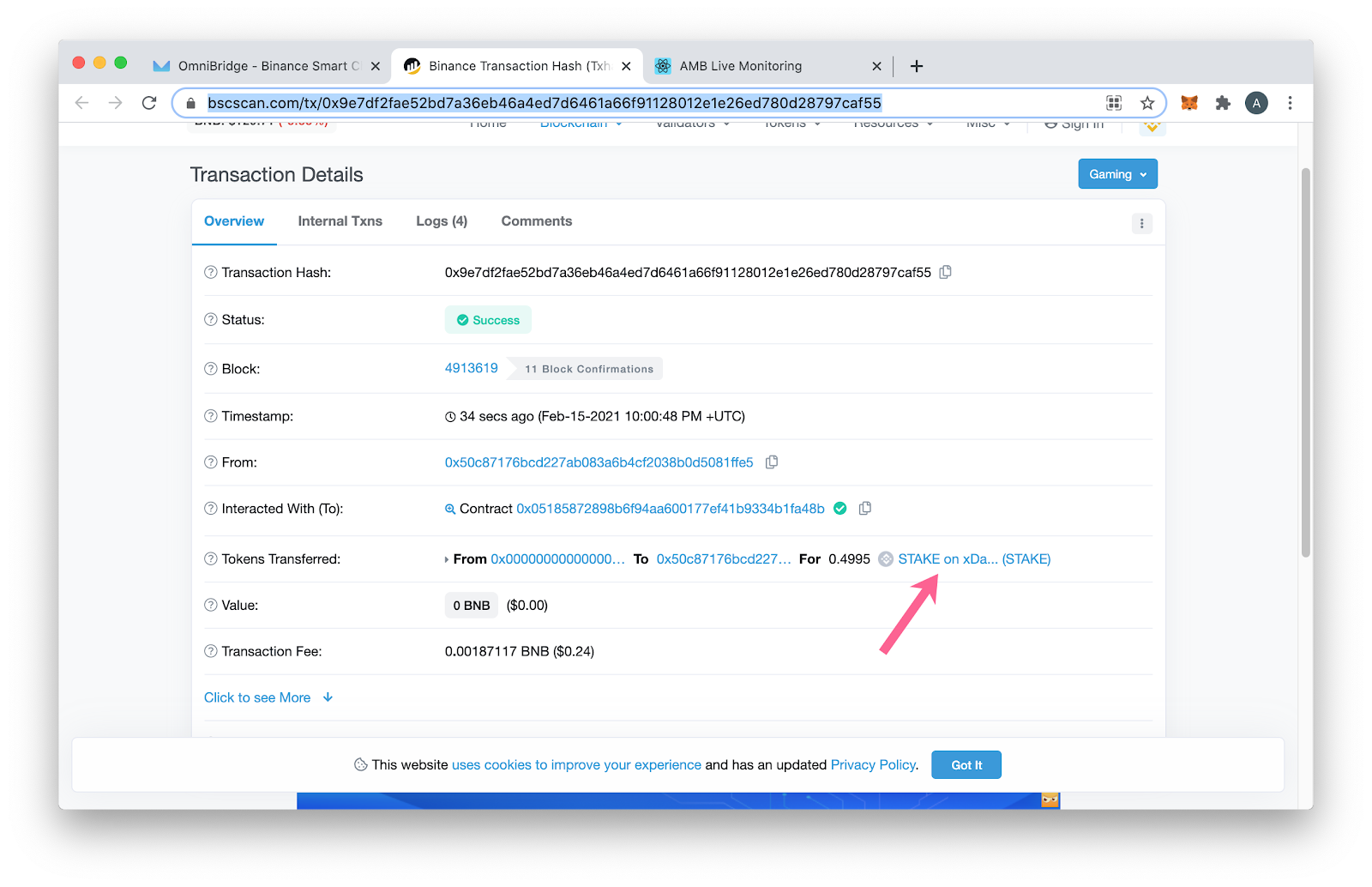Open the Extensions puzzle icon
The width and height of the screenshot is (1372, 887).
click(1223, 103)
